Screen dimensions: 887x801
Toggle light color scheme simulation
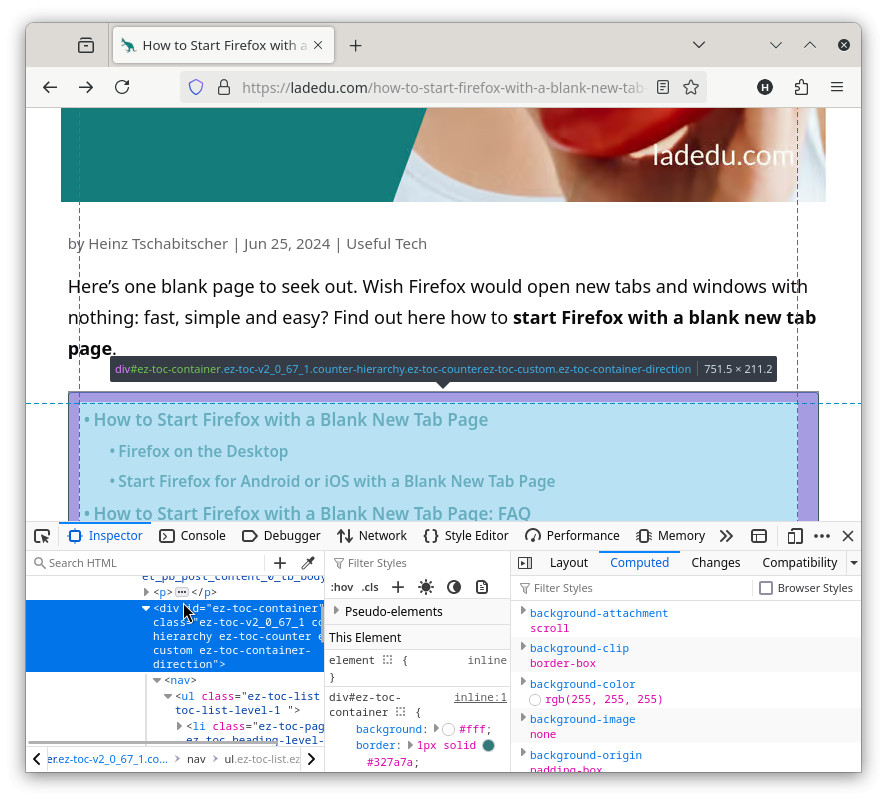(426, 587)
